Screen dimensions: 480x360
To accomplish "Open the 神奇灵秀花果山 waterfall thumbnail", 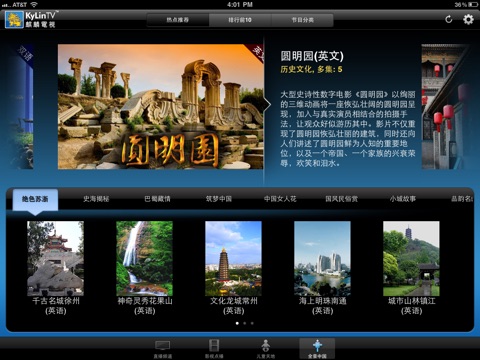I will 144,258.
